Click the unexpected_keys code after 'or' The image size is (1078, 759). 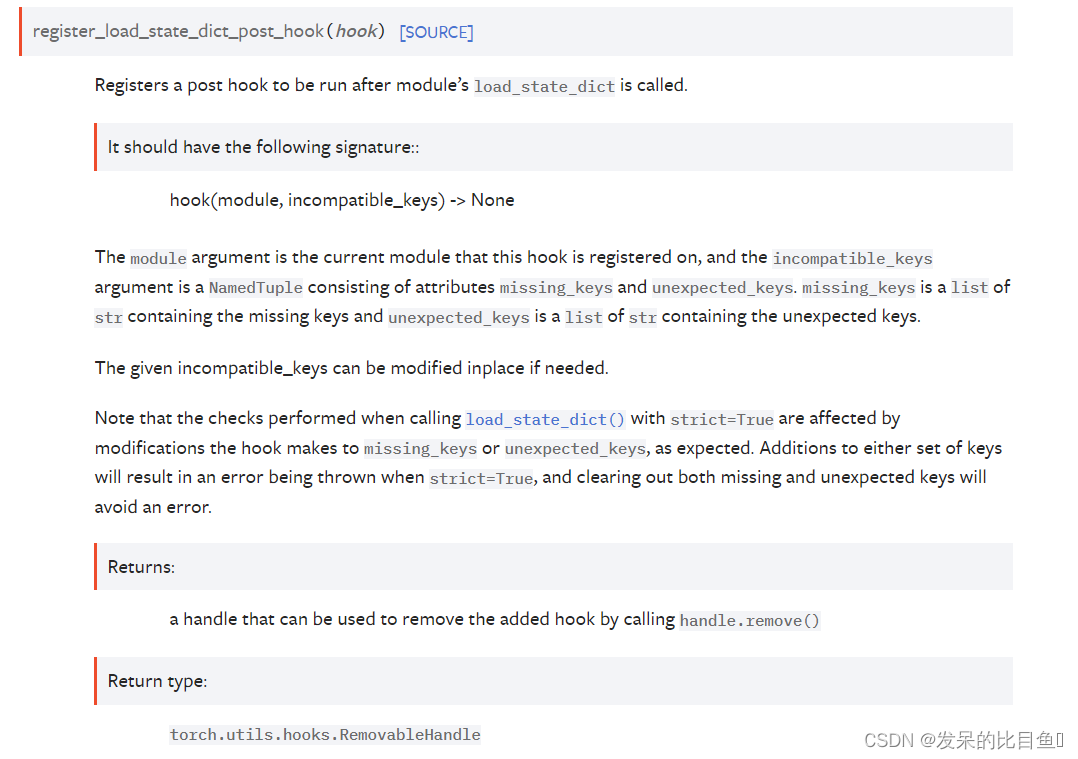click(575, 449)
